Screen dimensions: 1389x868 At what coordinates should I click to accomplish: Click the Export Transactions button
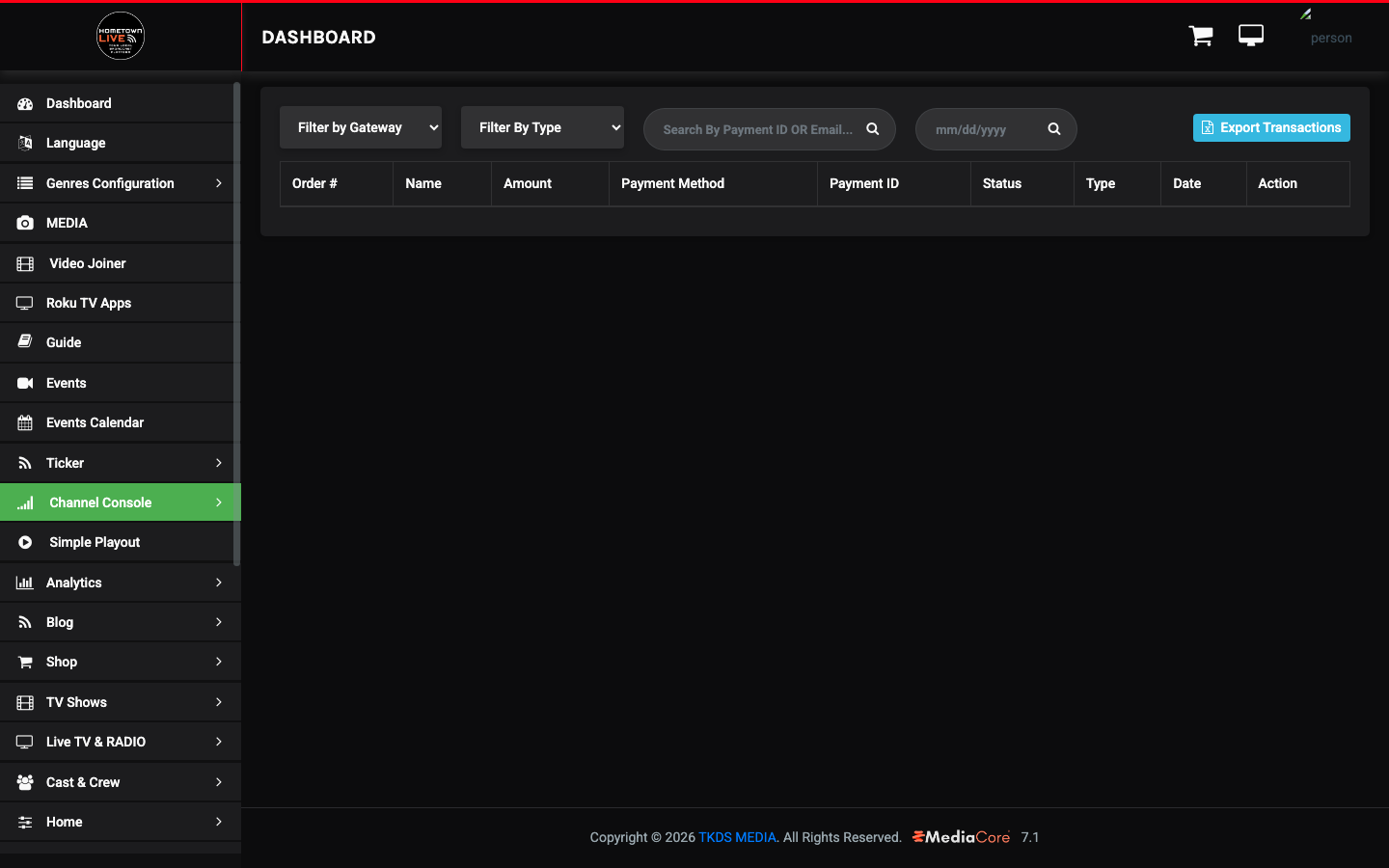pyautogui.click(x=1271, y=127)
